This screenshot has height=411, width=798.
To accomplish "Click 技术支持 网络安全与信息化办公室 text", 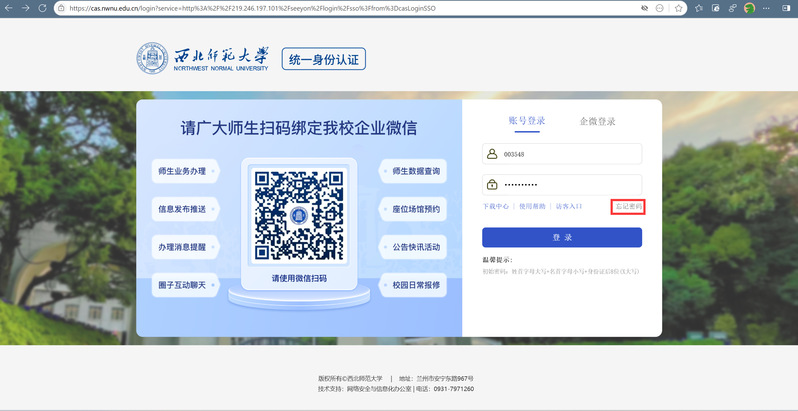I will click(364, 389).
